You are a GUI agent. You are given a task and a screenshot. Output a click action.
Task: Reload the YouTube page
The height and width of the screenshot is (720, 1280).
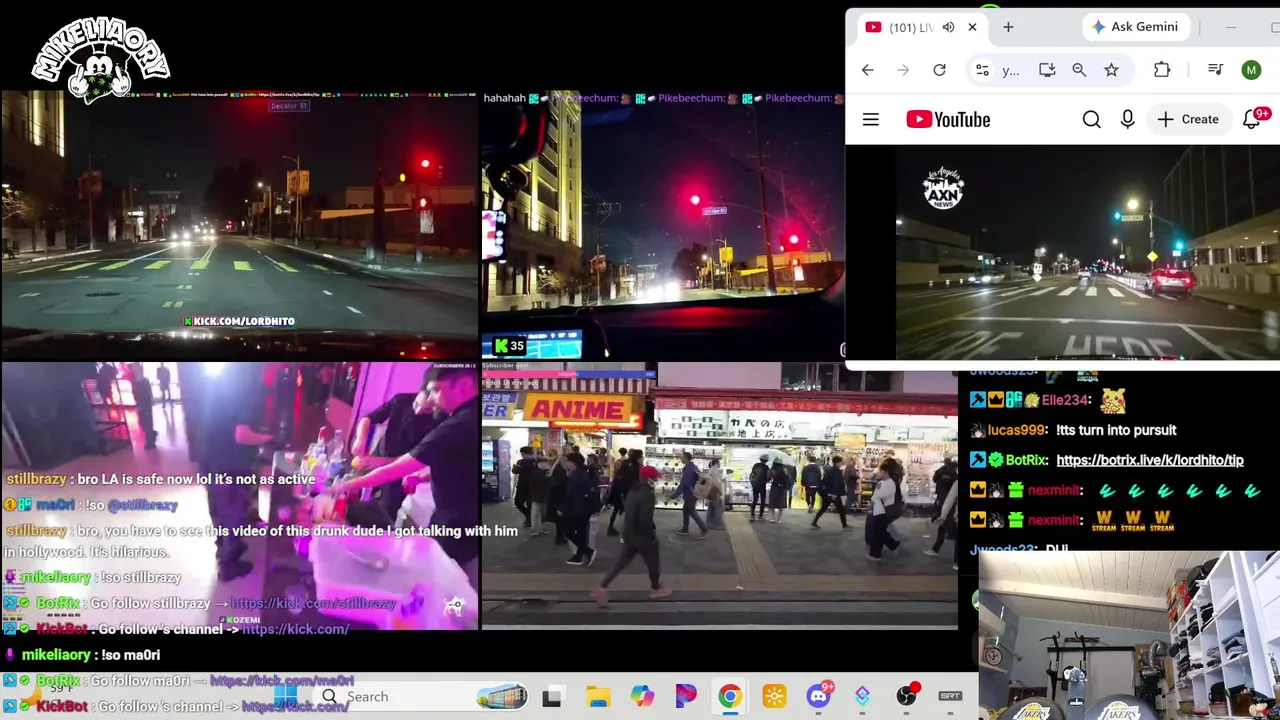point(939,70)
